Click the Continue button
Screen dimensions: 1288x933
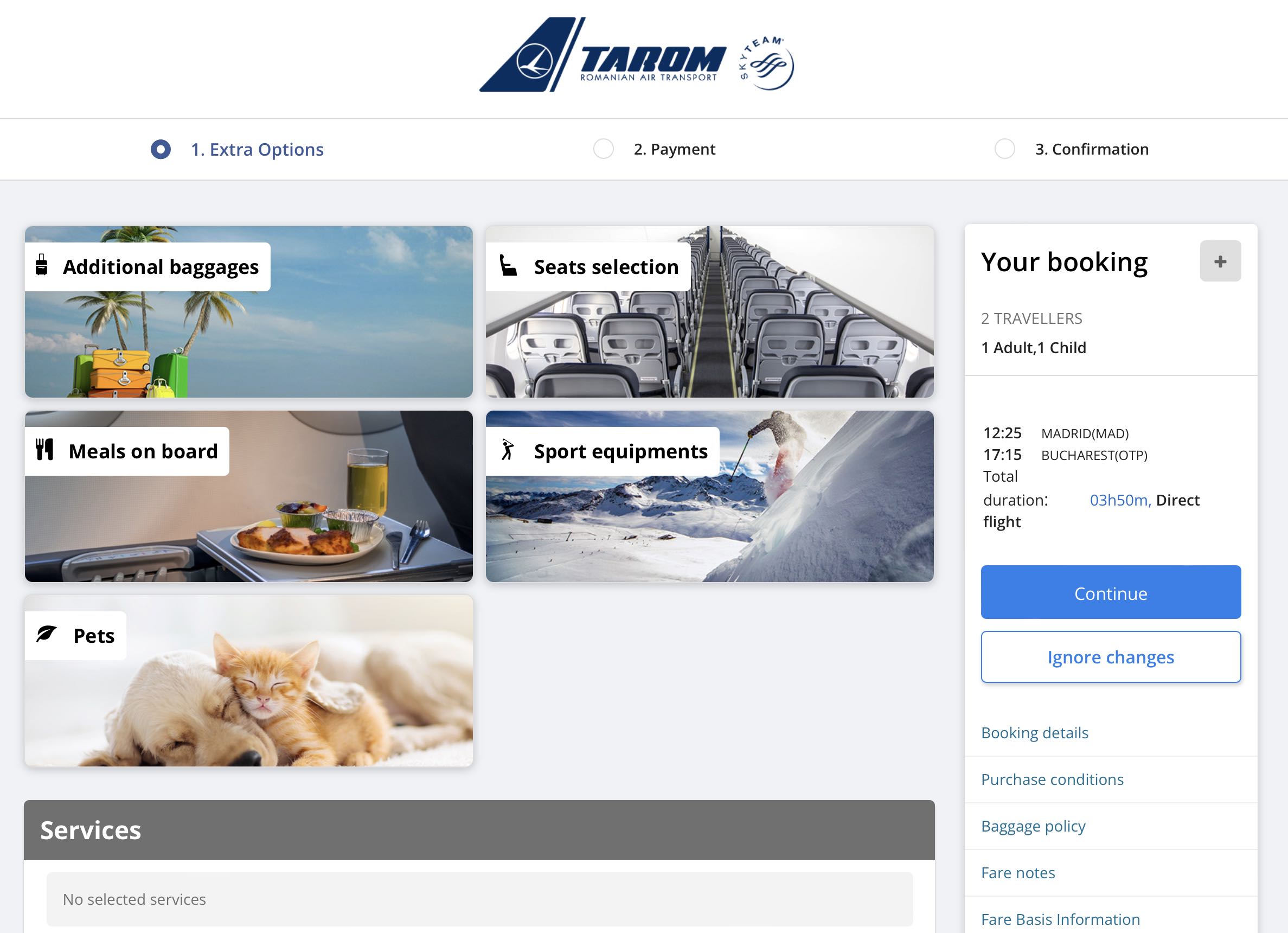pyautogui.click(x=1111, y=593)
